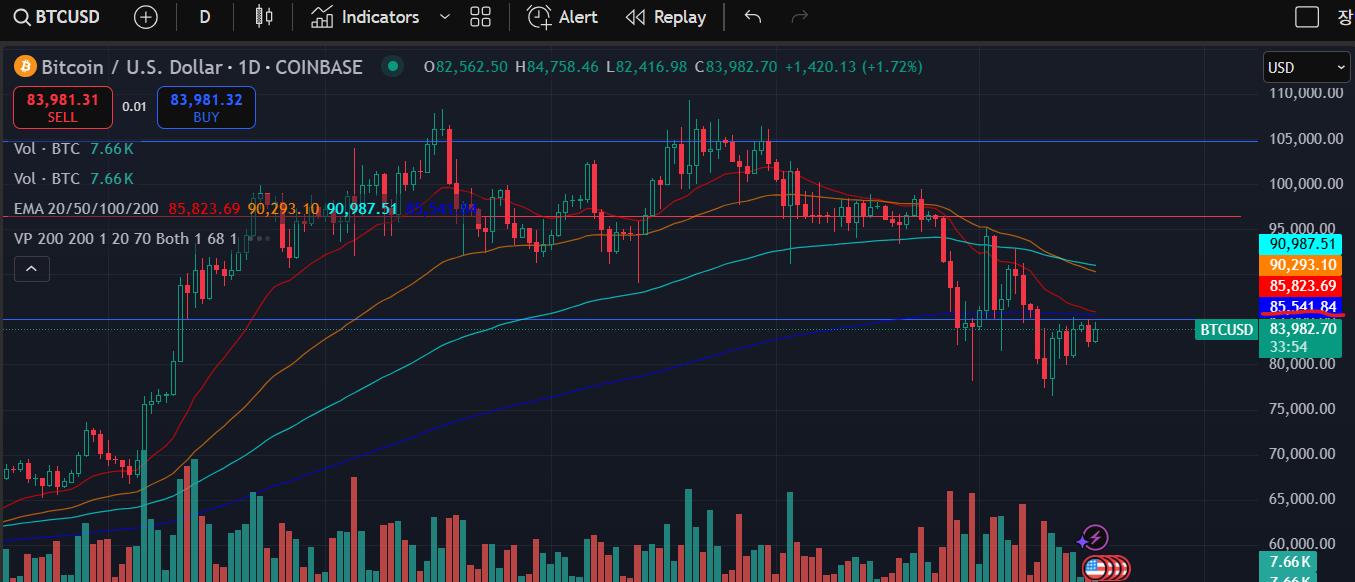1355x582 pixels.
Task: Click cyan EMA value 90,987.51 in legend
Action: (x=362, y=208)
